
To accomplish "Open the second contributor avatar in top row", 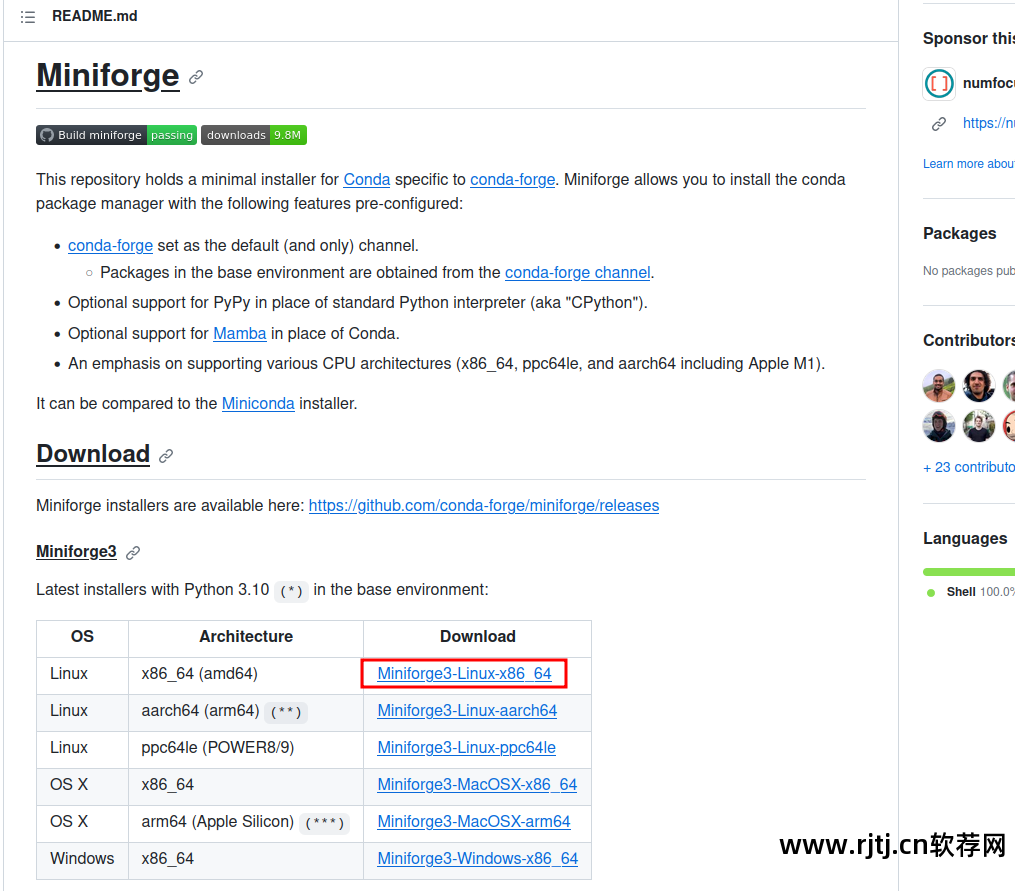I will pyautogui.click(x=979, y=386).
